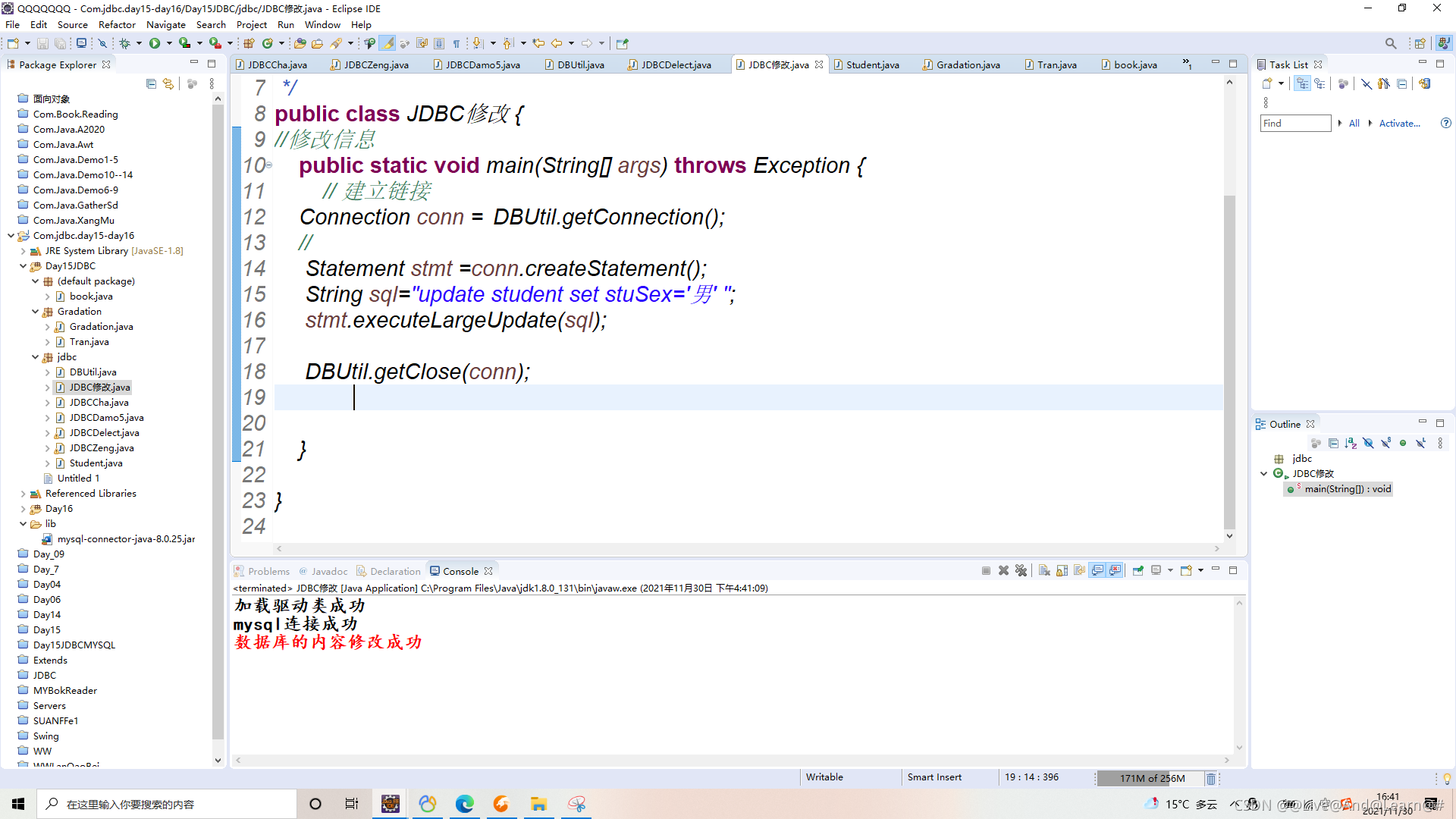Click the New Java Class icon

(x=267, y=43)
